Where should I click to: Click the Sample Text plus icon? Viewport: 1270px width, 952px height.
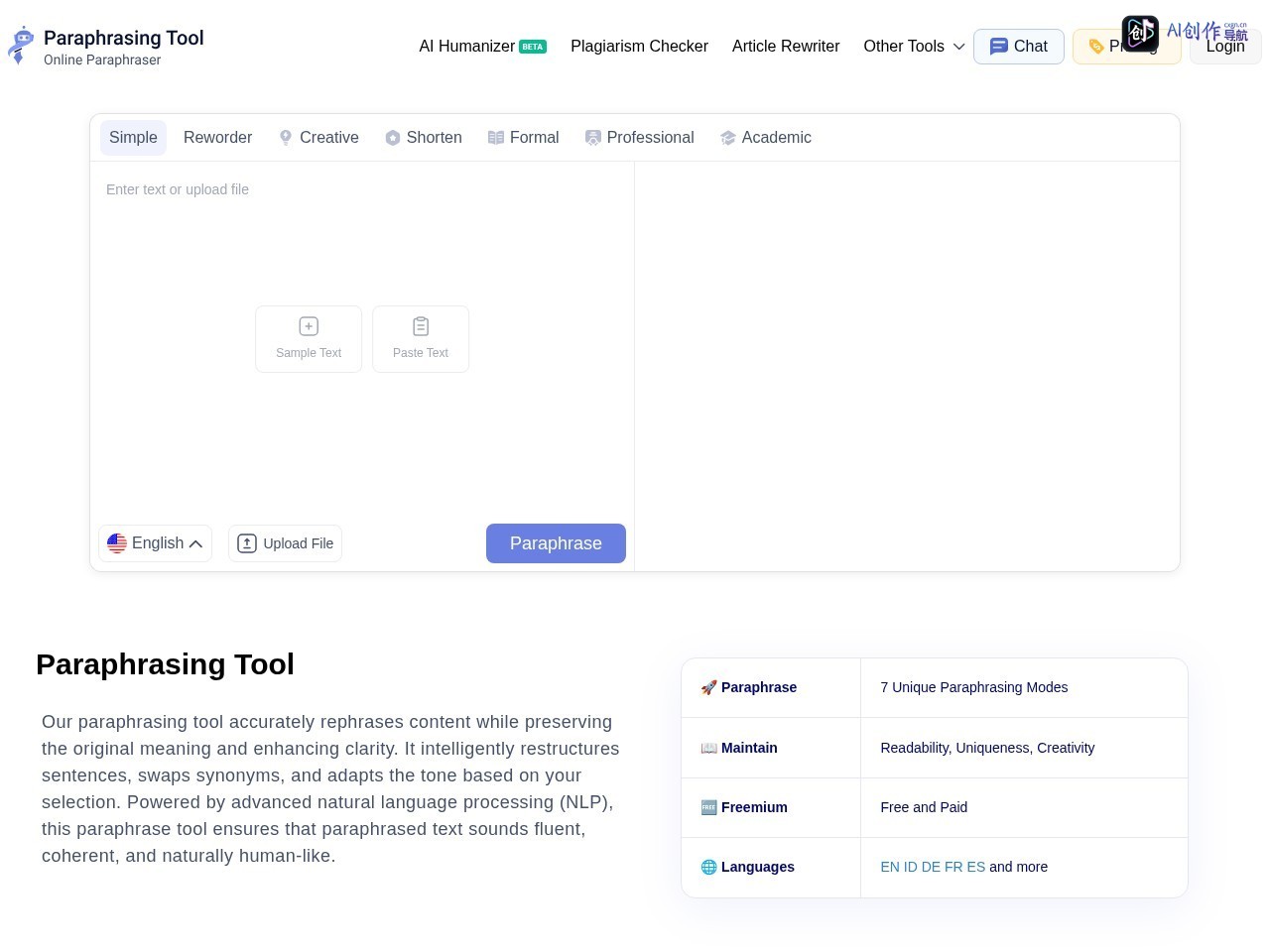pos(309,326)
